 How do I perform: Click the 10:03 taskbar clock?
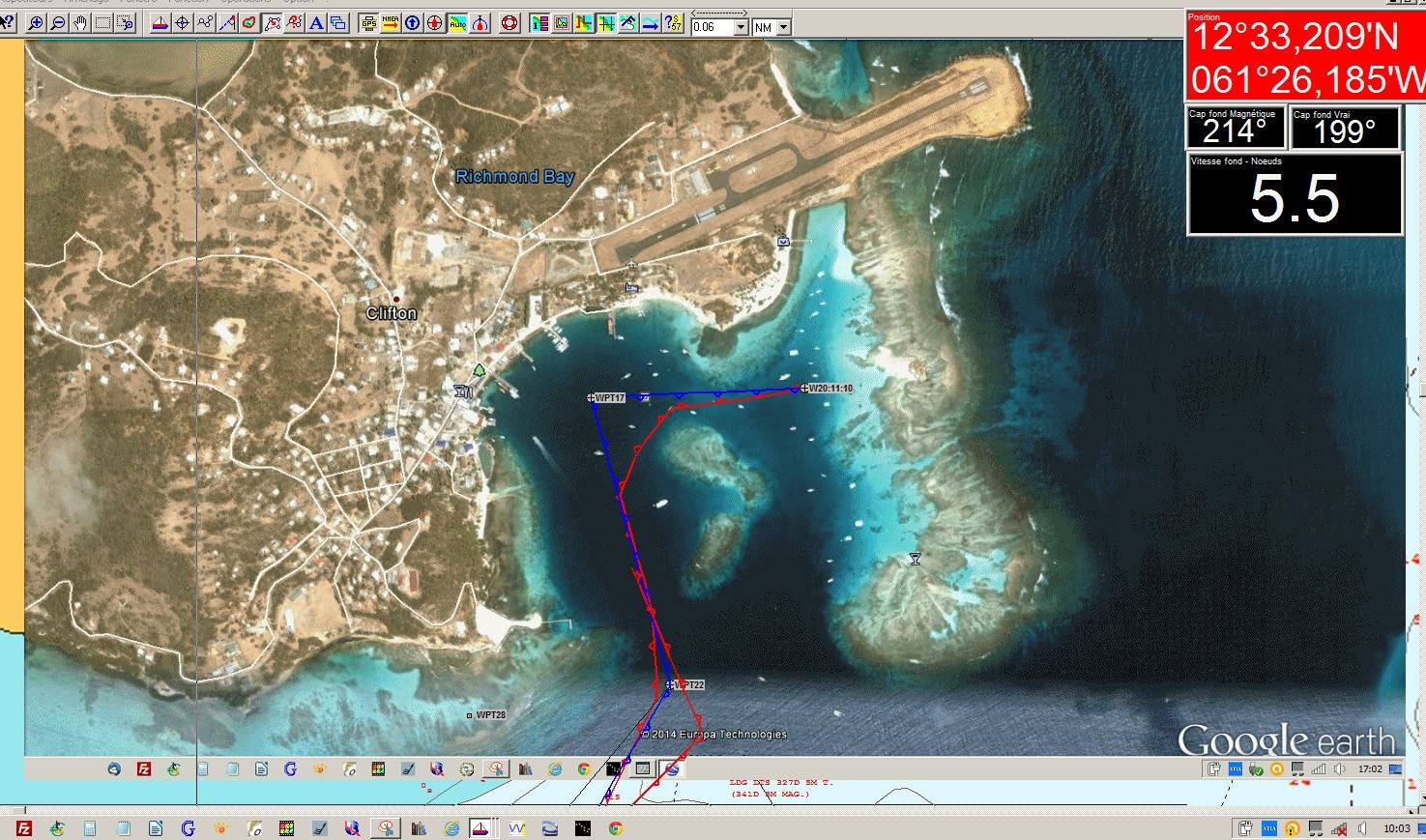[x=1396, y=828]
